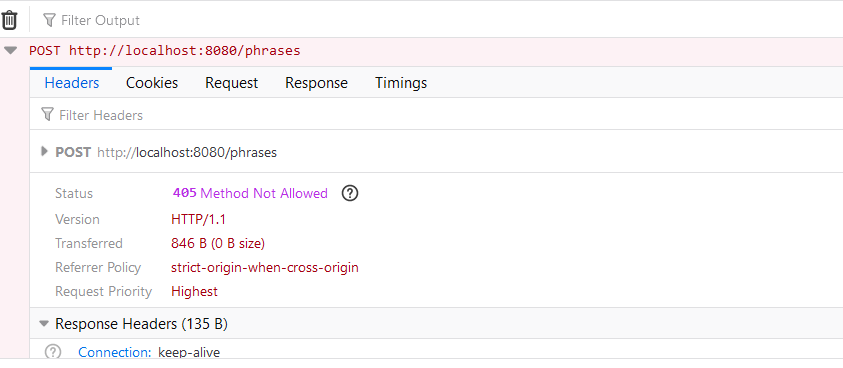Click the Response Headers (135 B) title
This screenshot has width=843, height=368.
click(x=141, y=324)
